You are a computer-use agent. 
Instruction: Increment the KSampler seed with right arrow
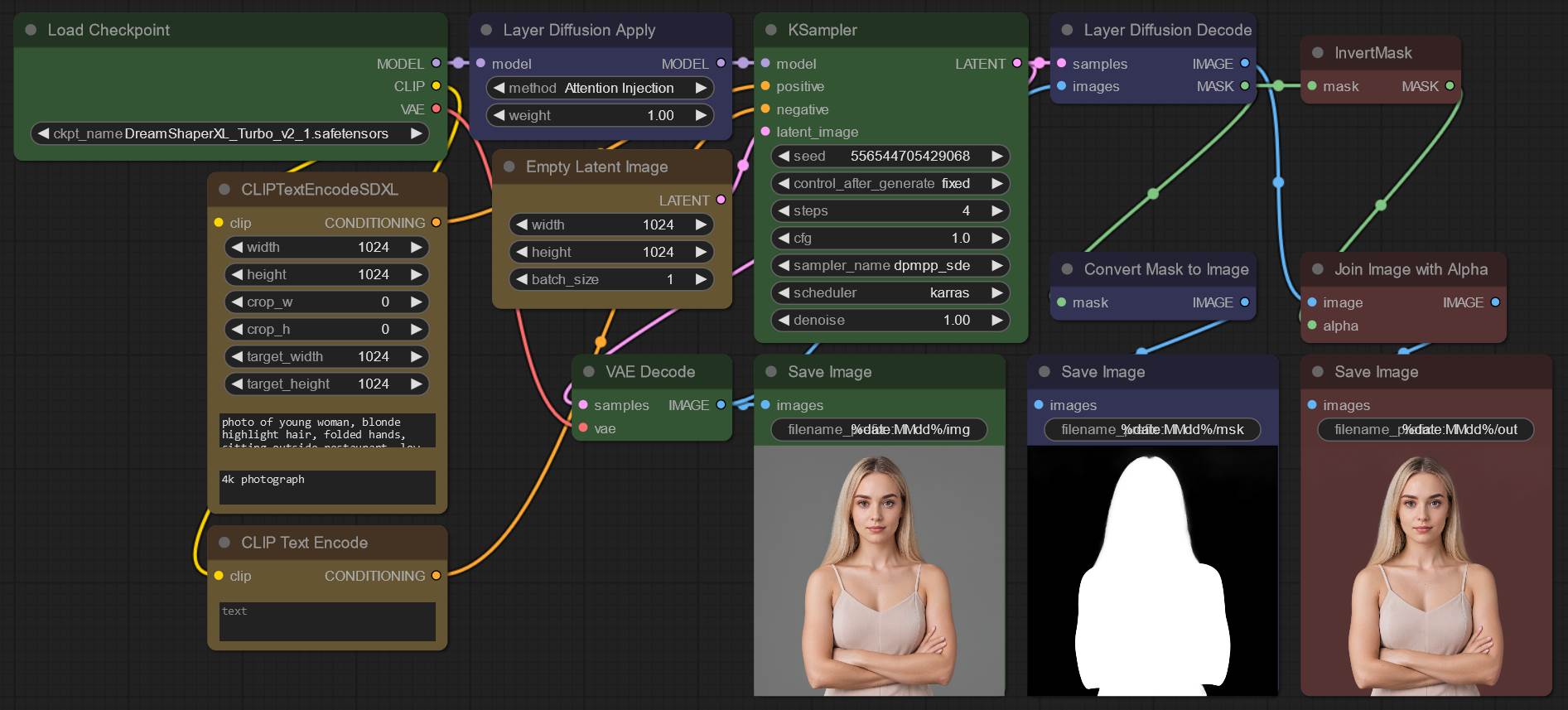pos(997,156)
